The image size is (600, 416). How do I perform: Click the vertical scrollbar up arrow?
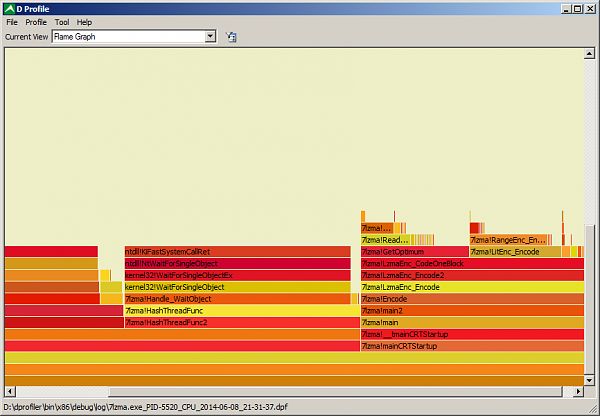pos(589,54)
